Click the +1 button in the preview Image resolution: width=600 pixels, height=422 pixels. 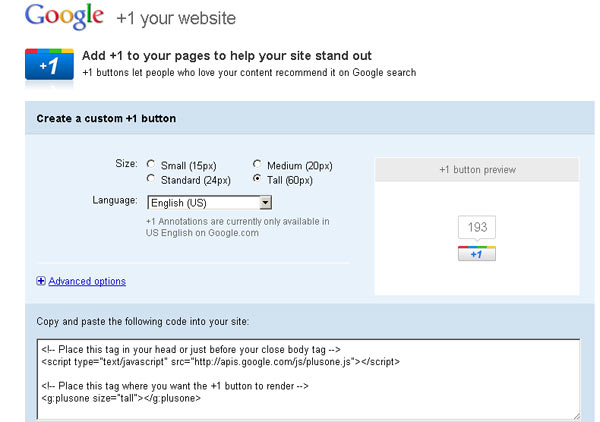tap(477, 254)
